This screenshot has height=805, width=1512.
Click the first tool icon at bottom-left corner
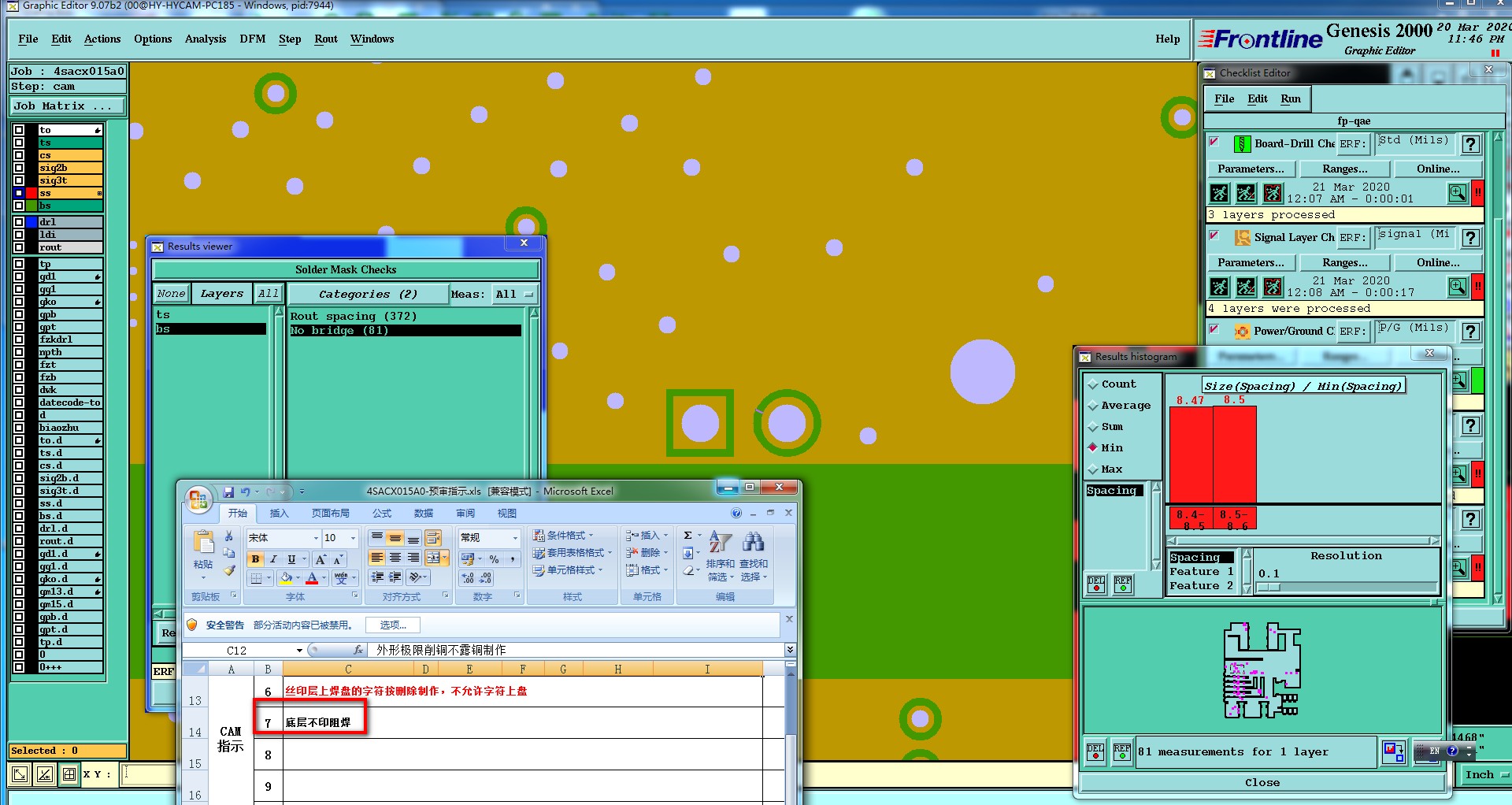[x=20, y=774]
